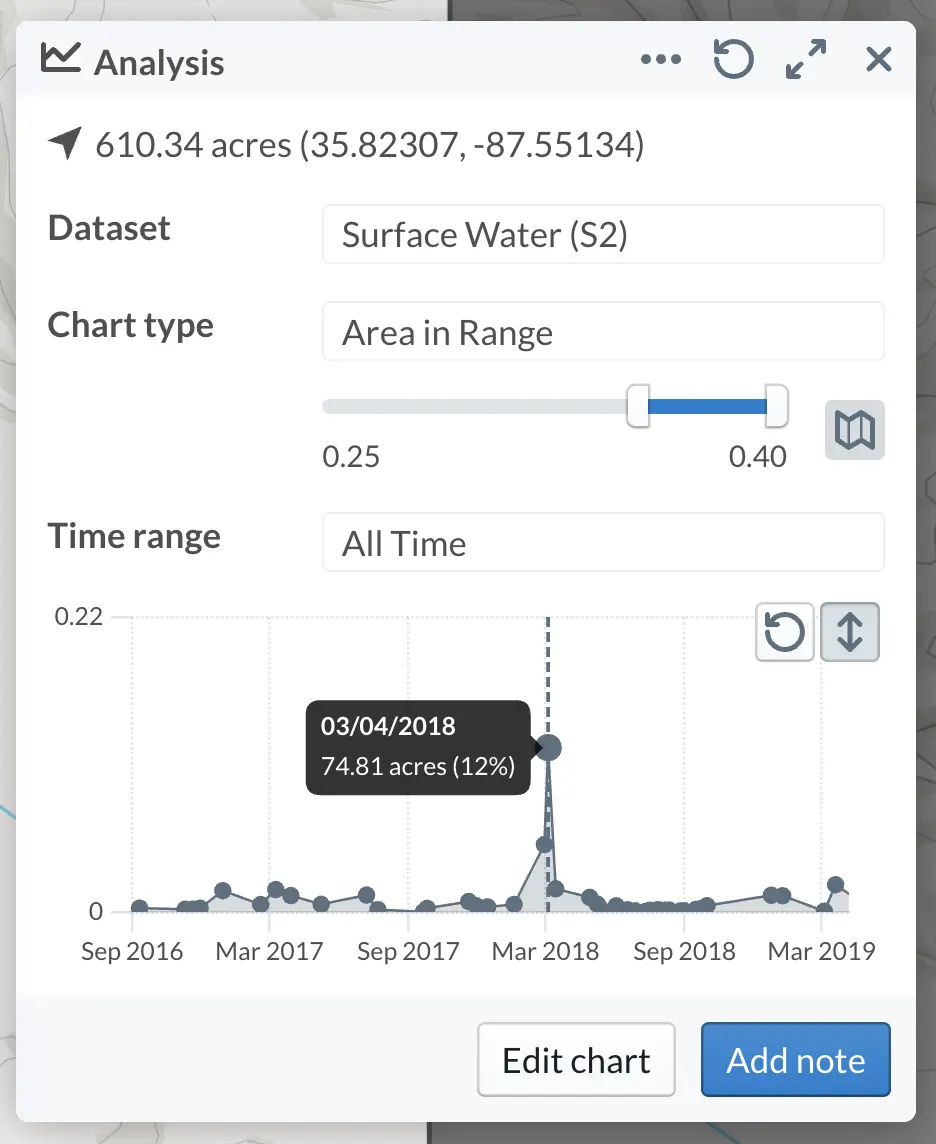Screen dimensions: 936x1144
Task: Expand the Analysis panel to fullscreen
Action: (x=806, y=59)
